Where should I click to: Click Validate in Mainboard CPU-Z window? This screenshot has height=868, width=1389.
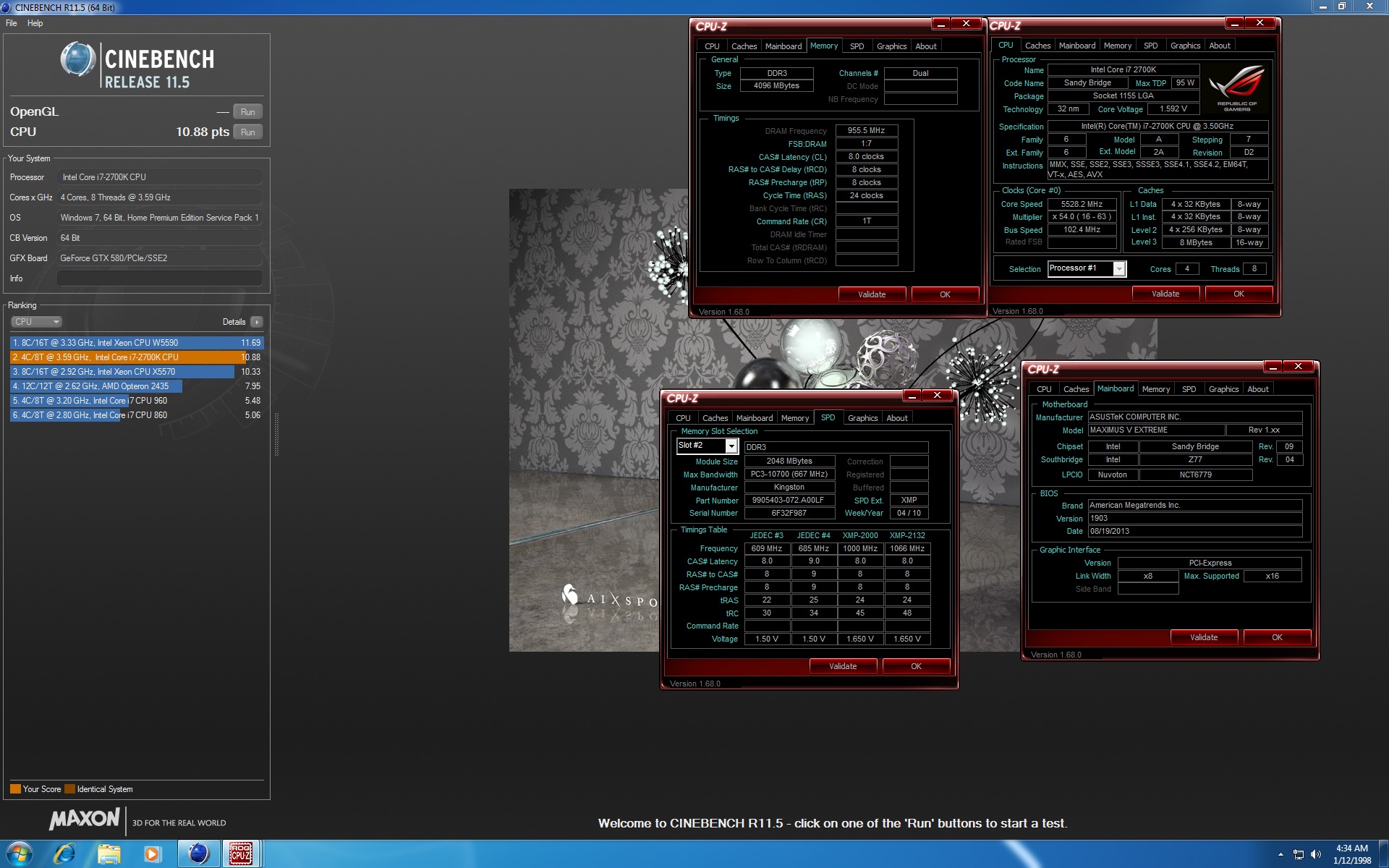(x=1204, y=637)
